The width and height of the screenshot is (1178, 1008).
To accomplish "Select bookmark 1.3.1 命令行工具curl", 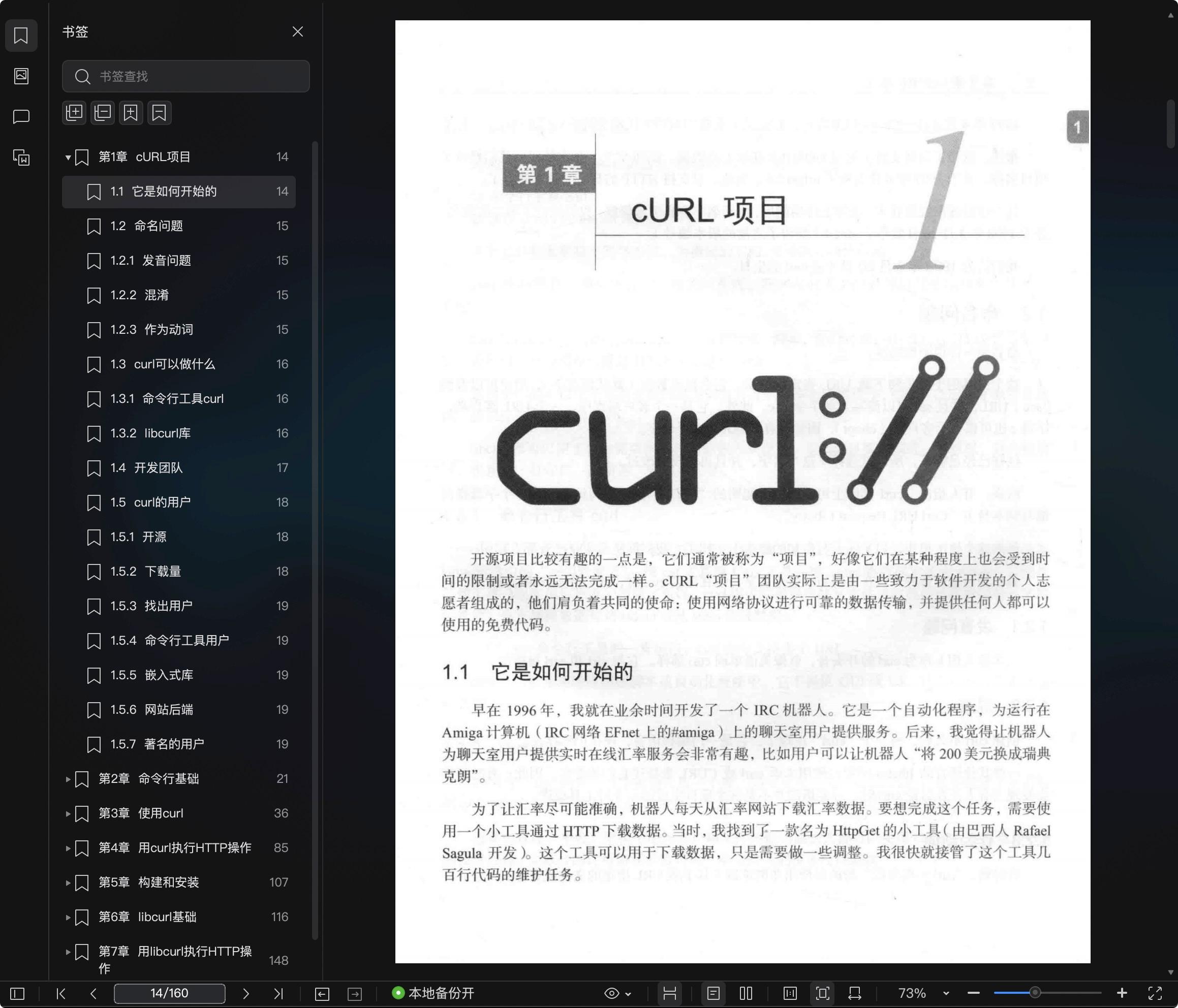I will (x=178, y=399).
